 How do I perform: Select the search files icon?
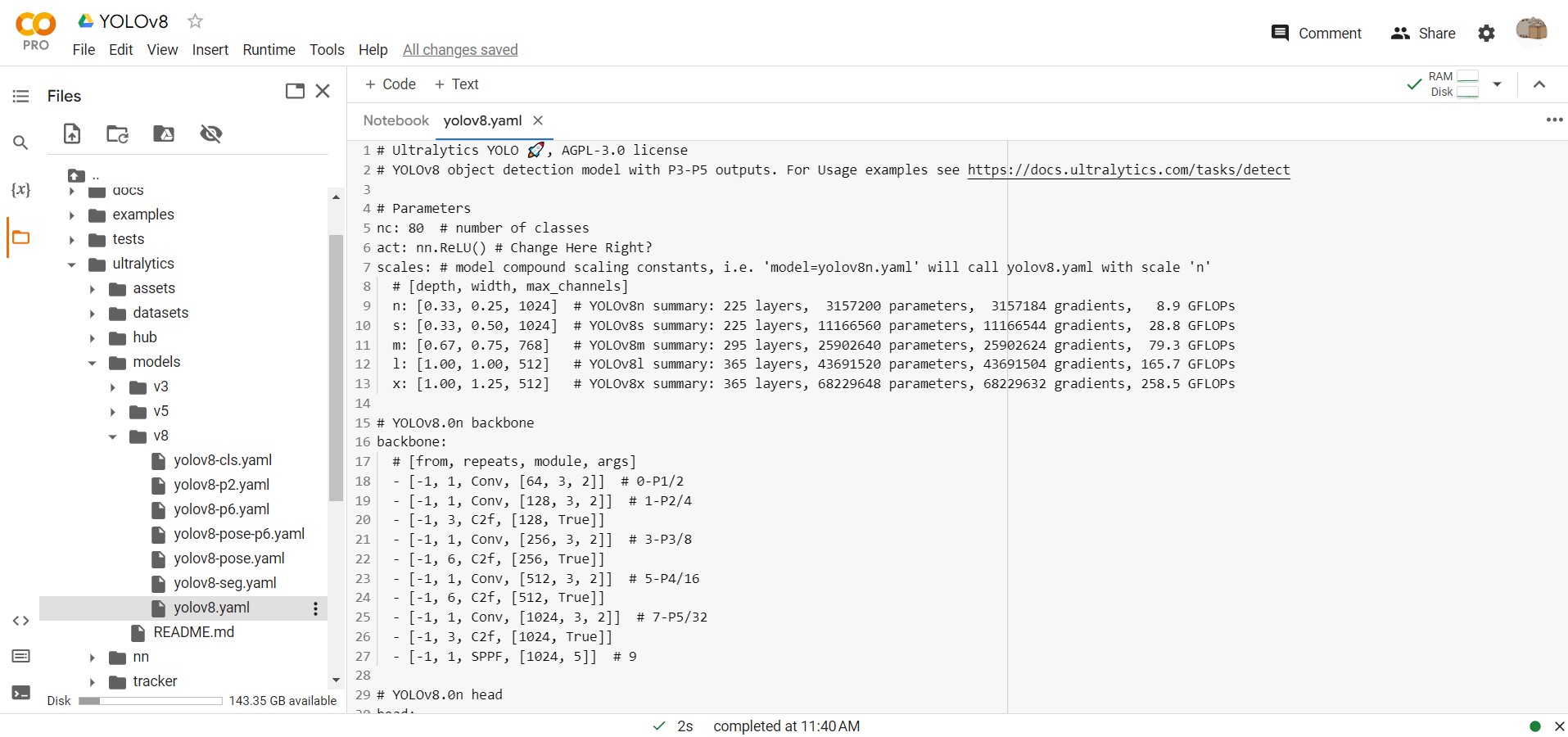click(x=20, y=142)
